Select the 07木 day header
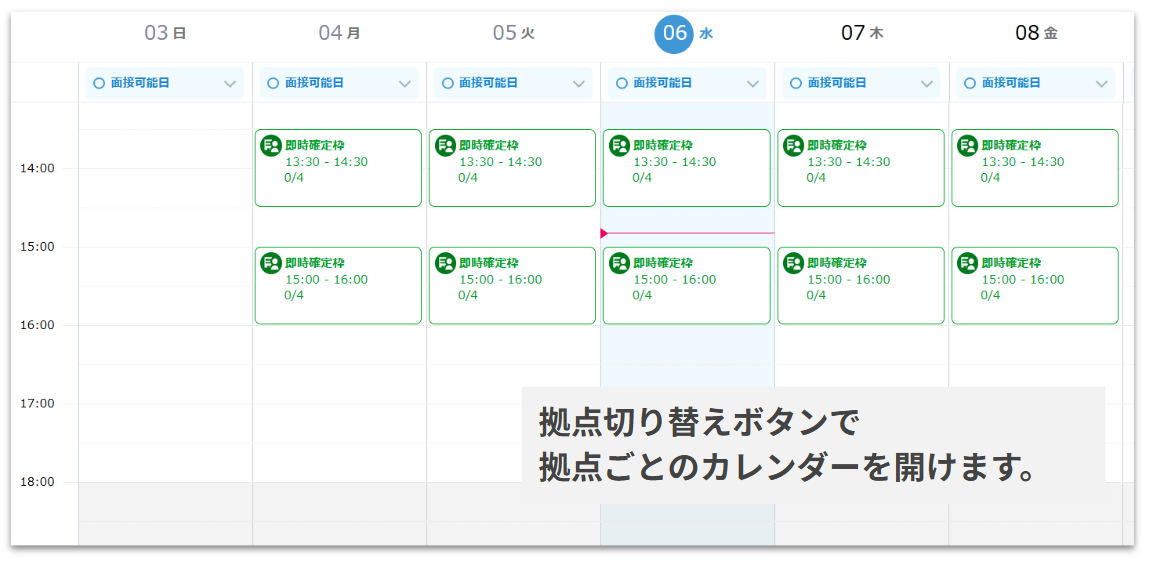Screen dimensions: 1156x563 point(862,33)
